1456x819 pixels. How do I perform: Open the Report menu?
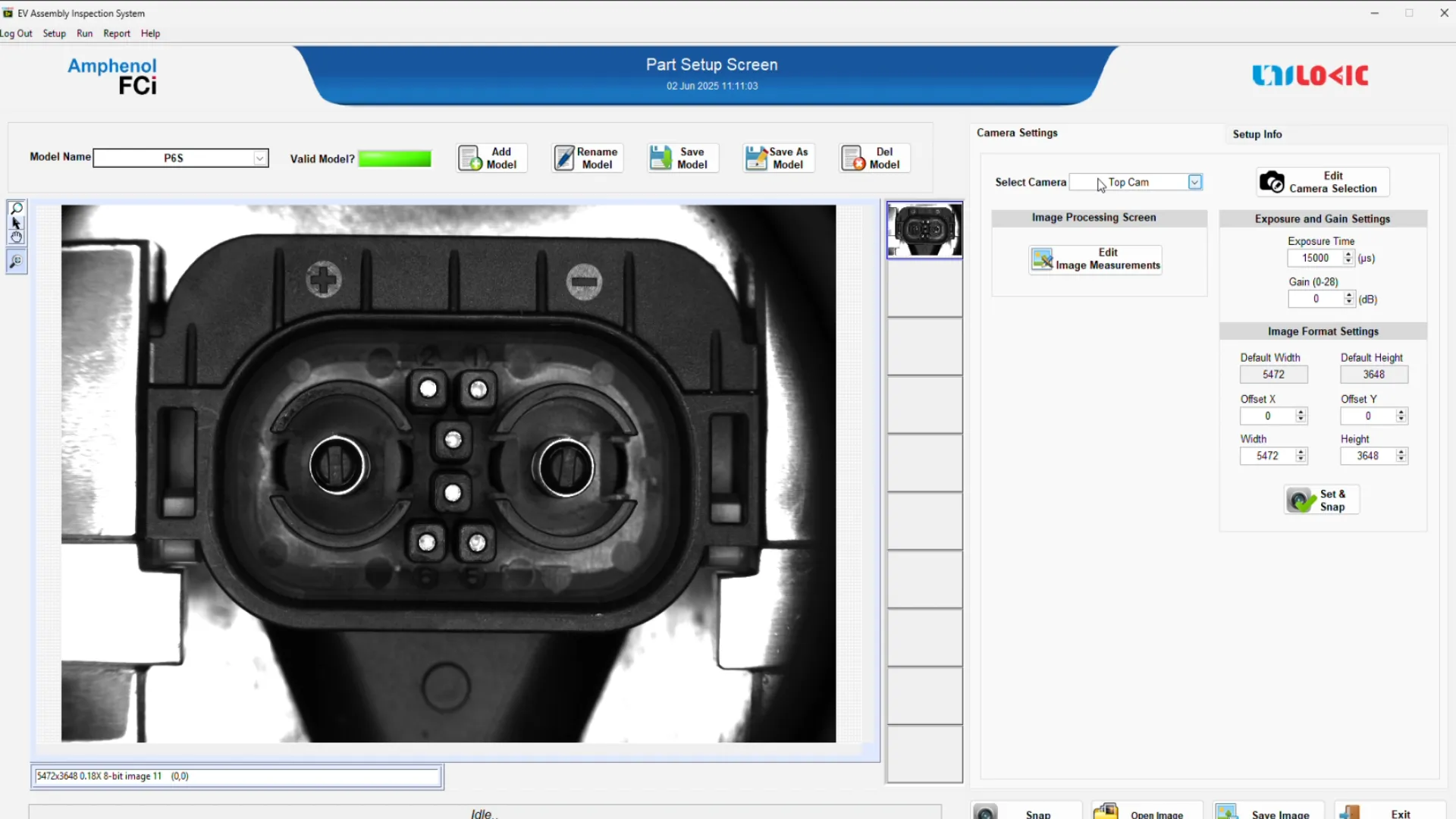click(x=117, y=33)
